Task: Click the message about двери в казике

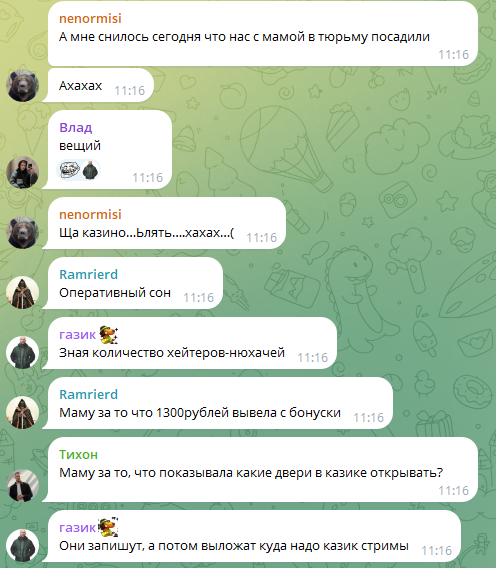Action: pyautogui.click(x=263, y=470)
